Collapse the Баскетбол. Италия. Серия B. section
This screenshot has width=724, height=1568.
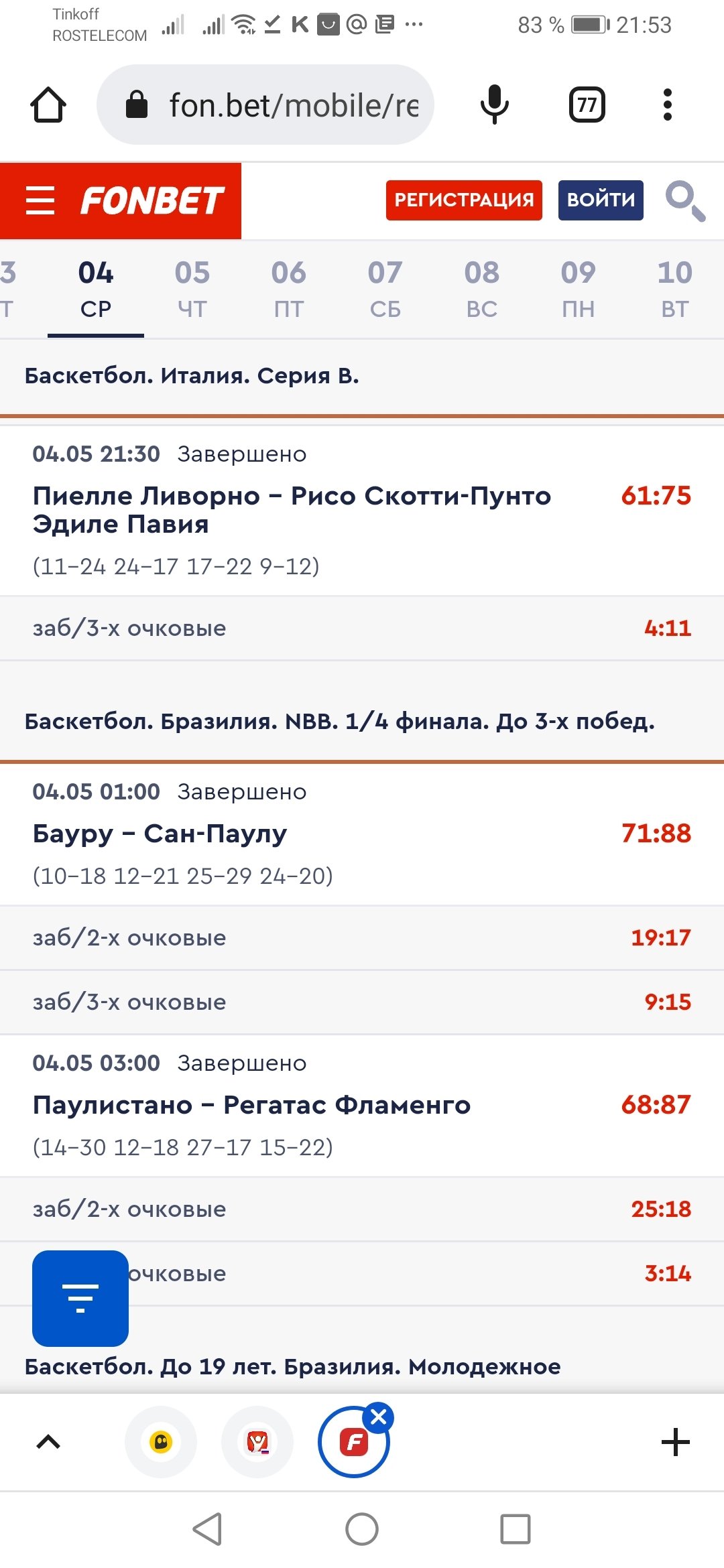coord(192,376)
